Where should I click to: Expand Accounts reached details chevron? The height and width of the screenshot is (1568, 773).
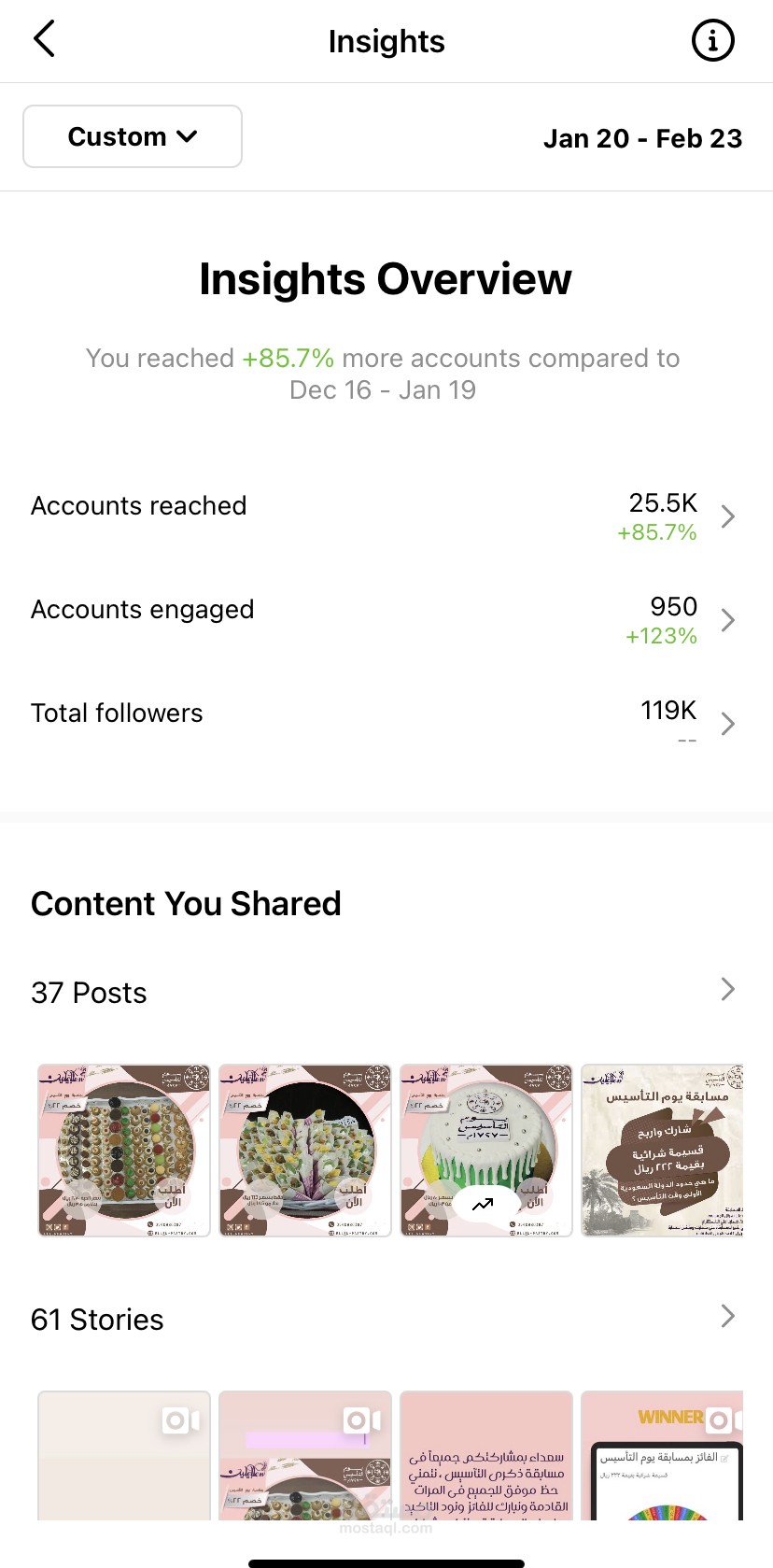coord(728,516)
